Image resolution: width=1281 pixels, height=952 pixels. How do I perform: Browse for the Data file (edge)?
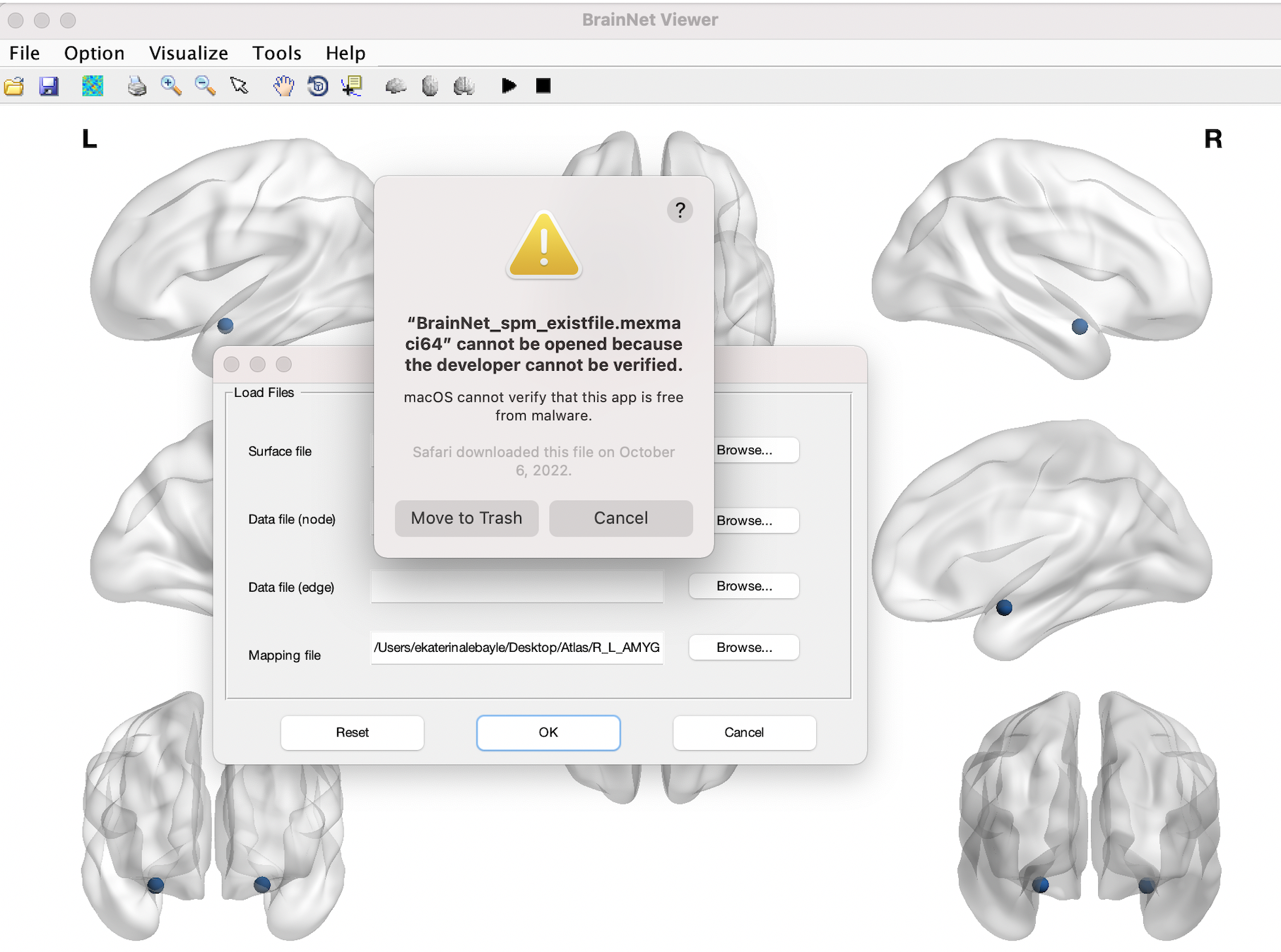743,586
